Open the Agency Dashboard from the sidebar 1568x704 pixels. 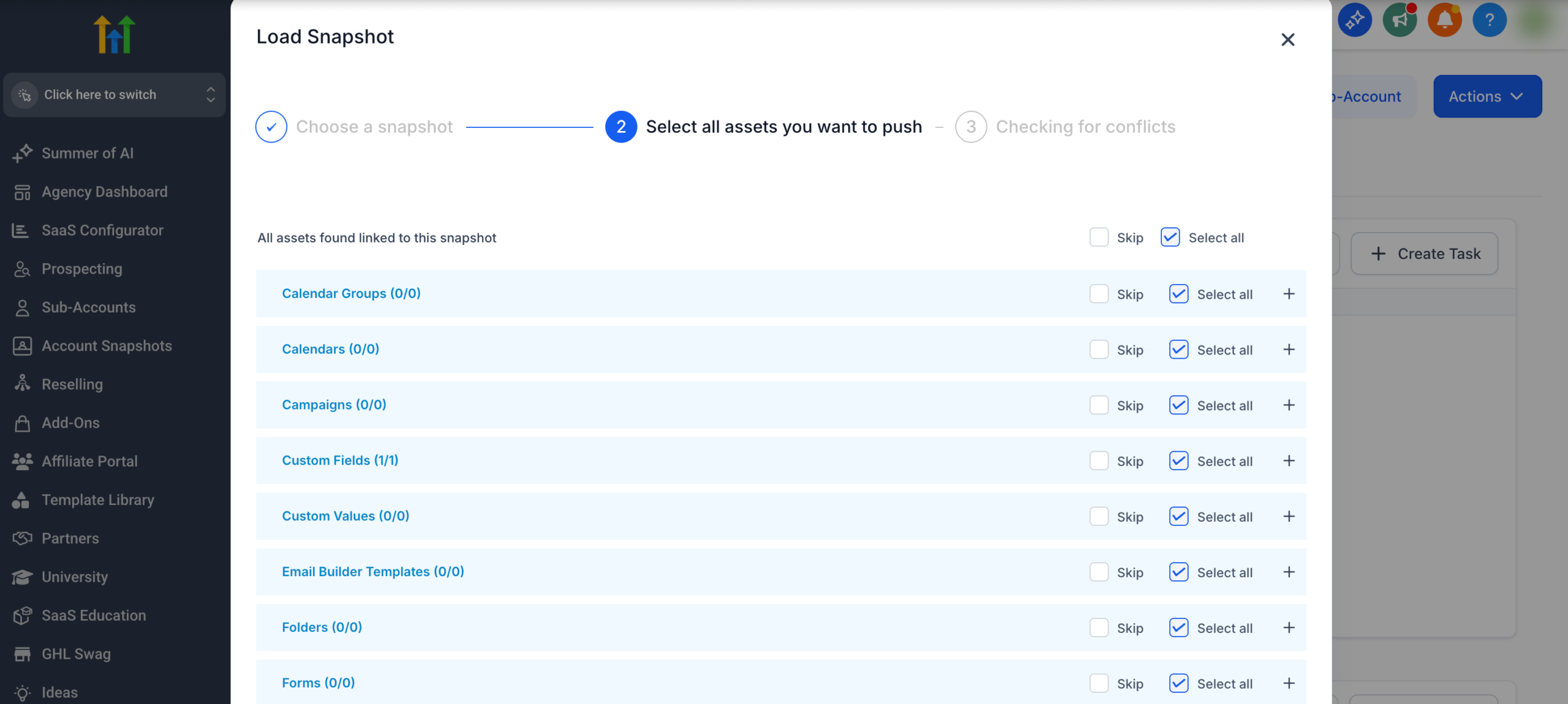104,192
